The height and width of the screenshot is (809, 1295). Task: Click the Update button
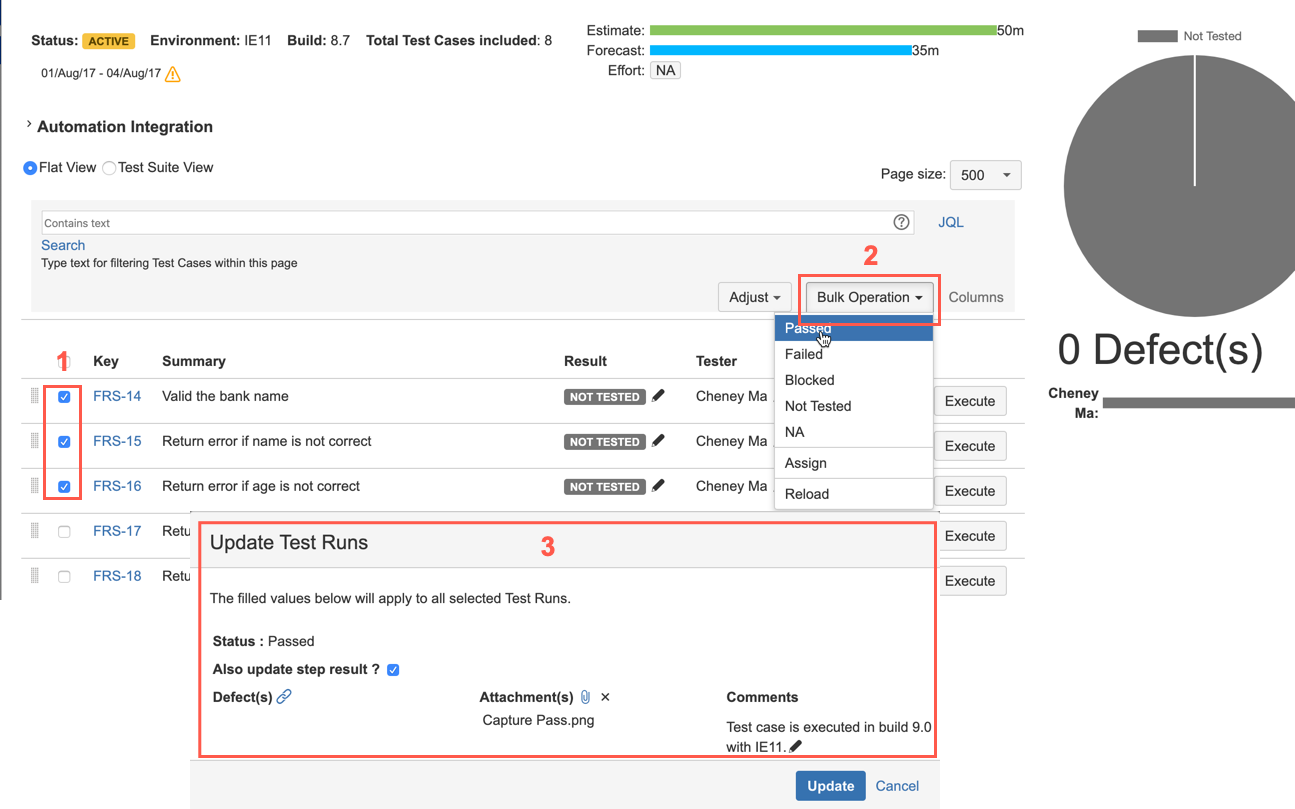tap(830, 786)
